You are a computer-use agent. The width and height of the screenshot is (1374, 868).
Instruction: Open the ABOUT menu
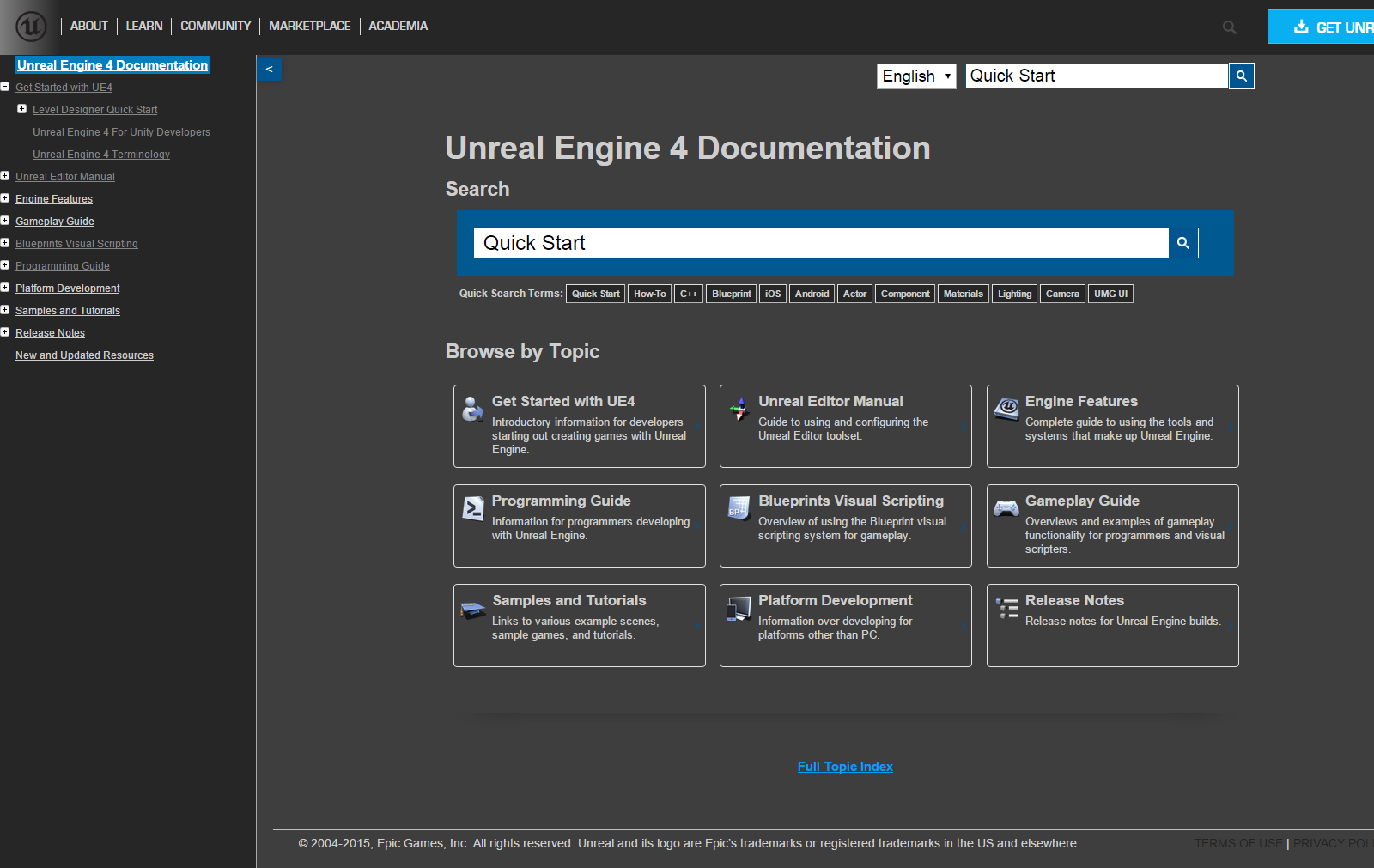click(x=89, y=27)
